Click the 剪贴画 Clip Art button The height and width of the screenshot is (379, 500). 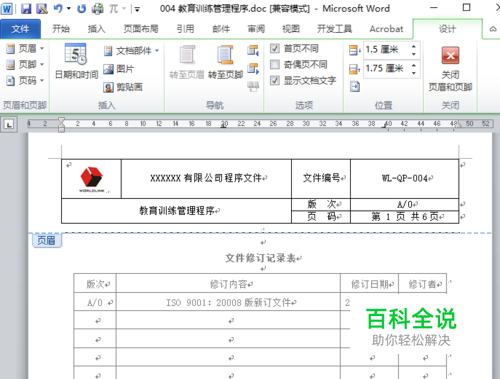[123, 87]
